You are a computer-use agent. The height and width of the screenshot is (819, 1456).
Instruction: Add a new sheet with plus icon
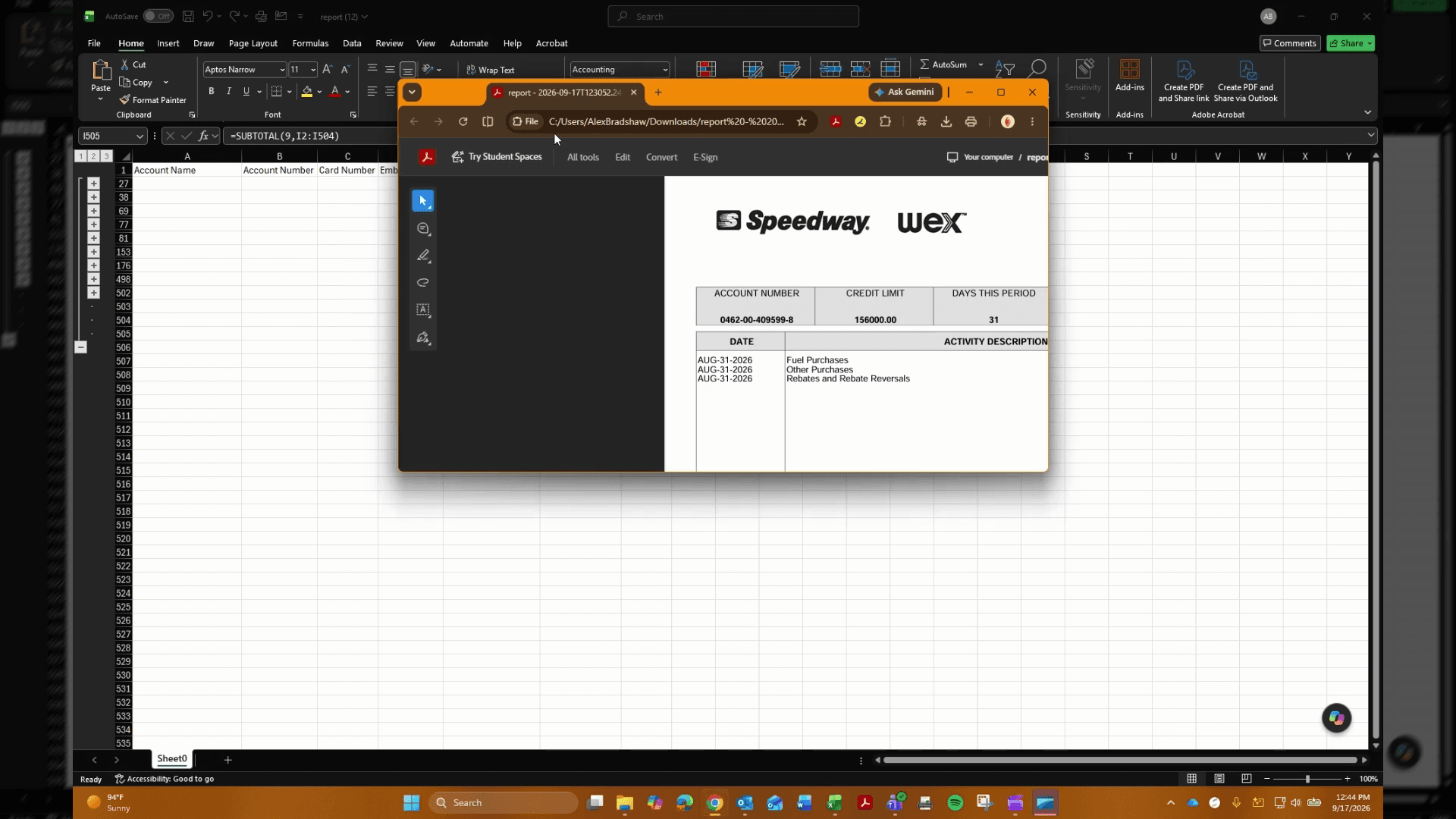point(227,759)
